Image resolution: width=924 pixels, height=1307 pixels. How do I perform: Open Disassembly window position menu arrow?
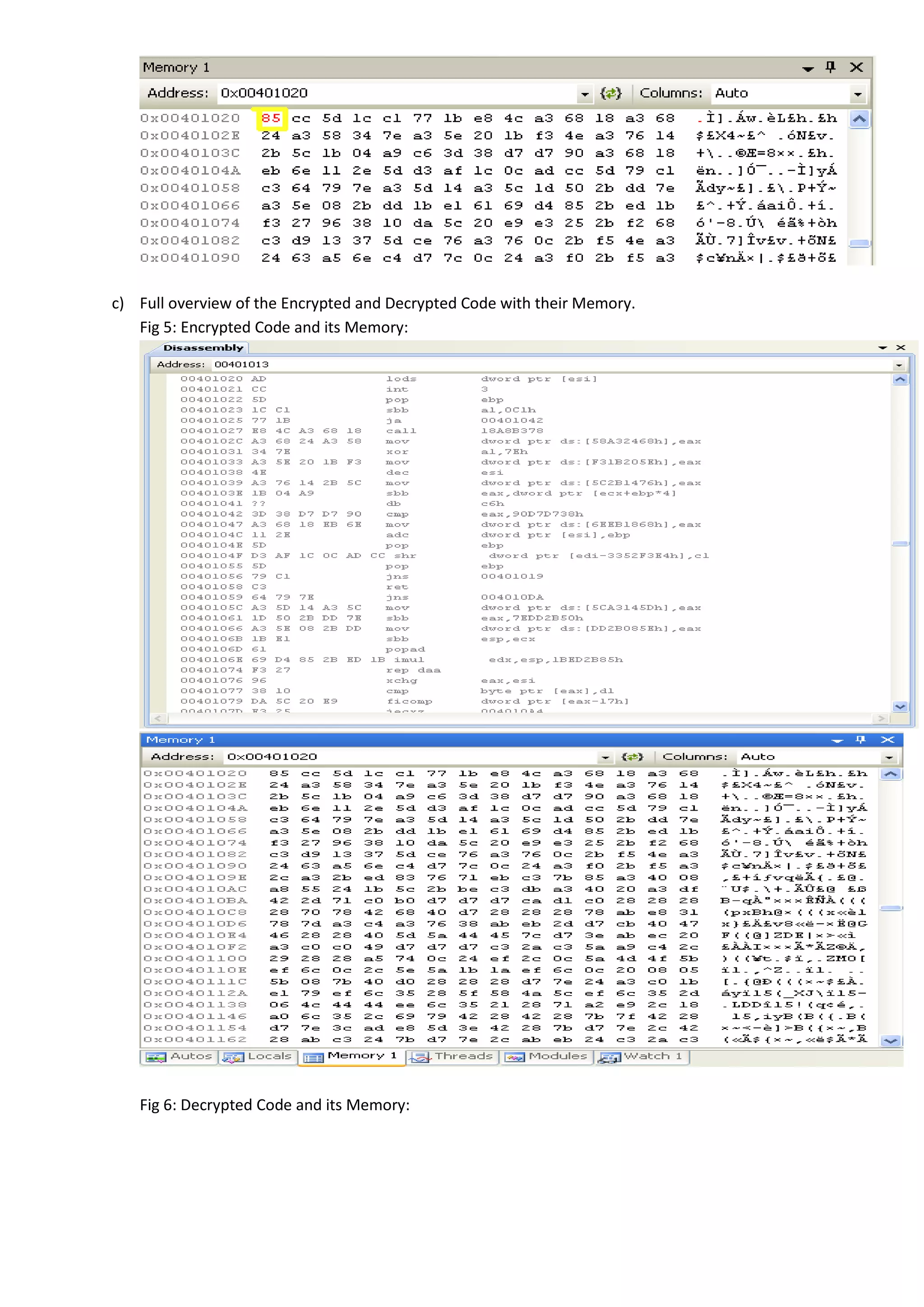882,348
